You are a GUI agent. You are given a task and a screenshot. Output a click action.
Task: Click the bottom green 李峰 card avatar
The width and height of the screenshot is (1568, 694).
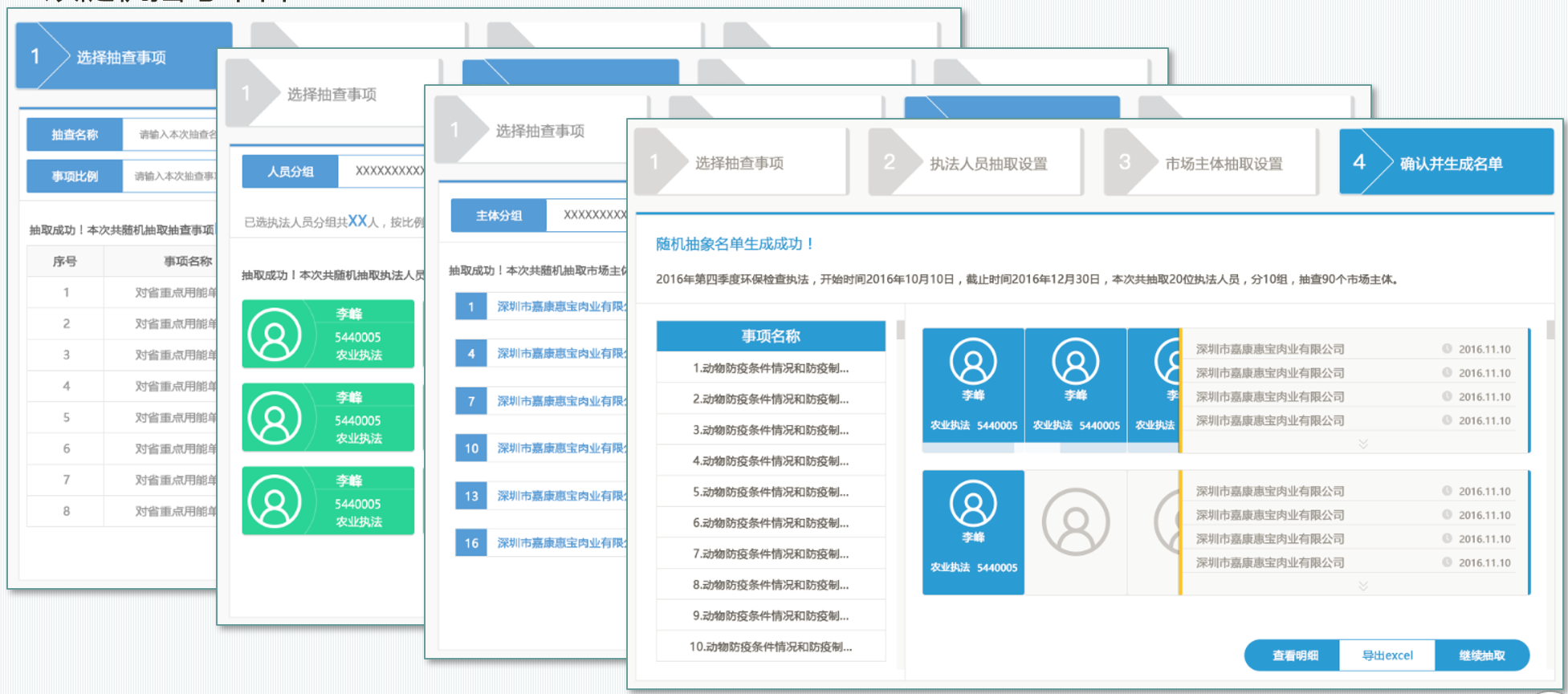[275, 501]
